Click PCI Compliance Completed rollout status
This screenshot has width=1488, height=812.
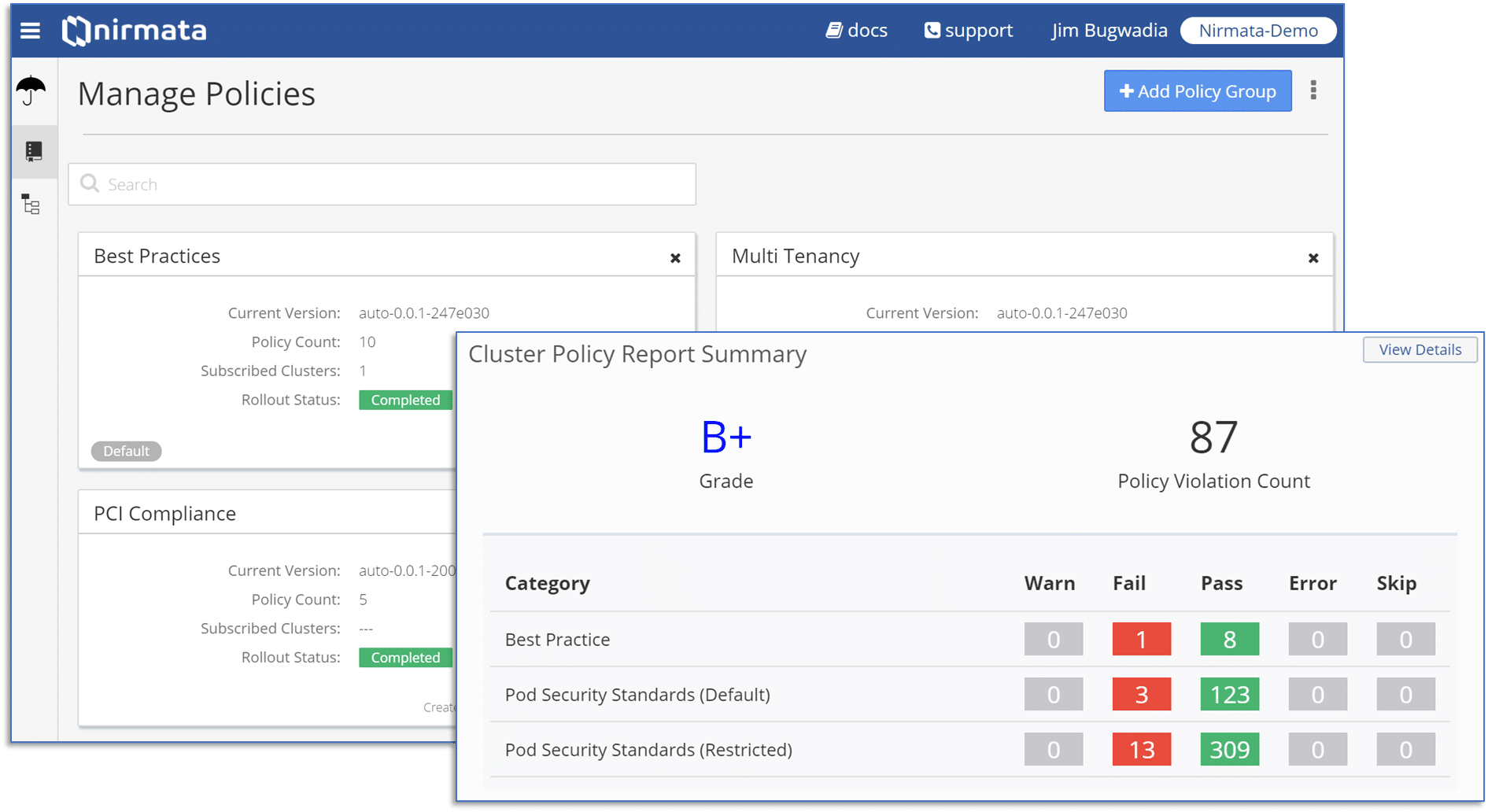point(406,657)
